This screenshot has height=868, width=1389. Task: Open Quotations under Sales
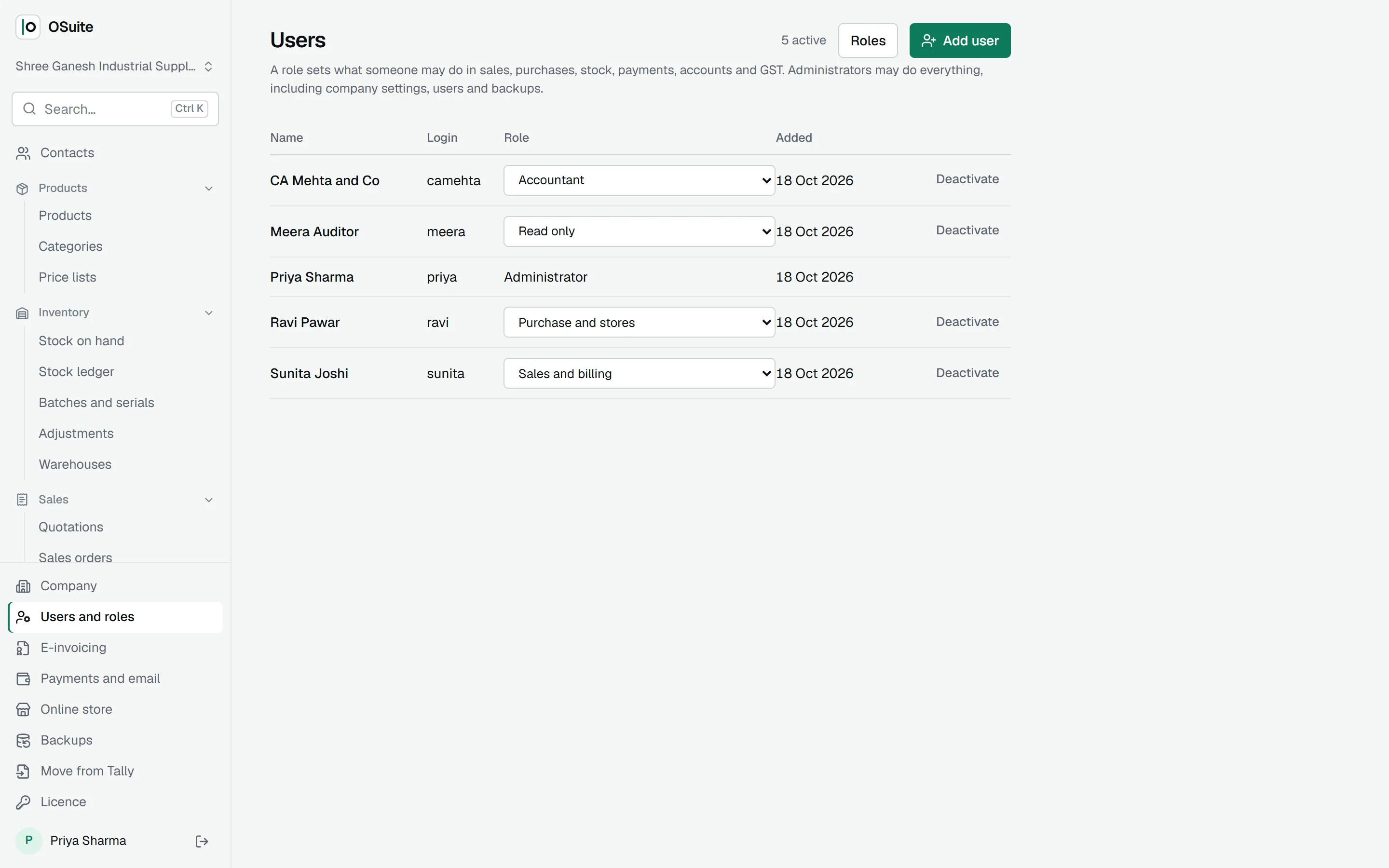pos(71,527)
